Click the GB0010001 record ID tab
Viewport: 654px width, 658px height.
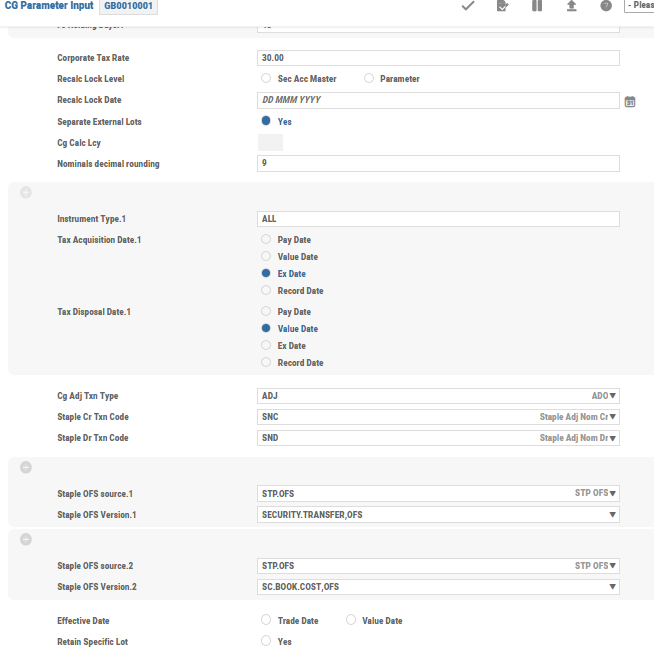128,6
